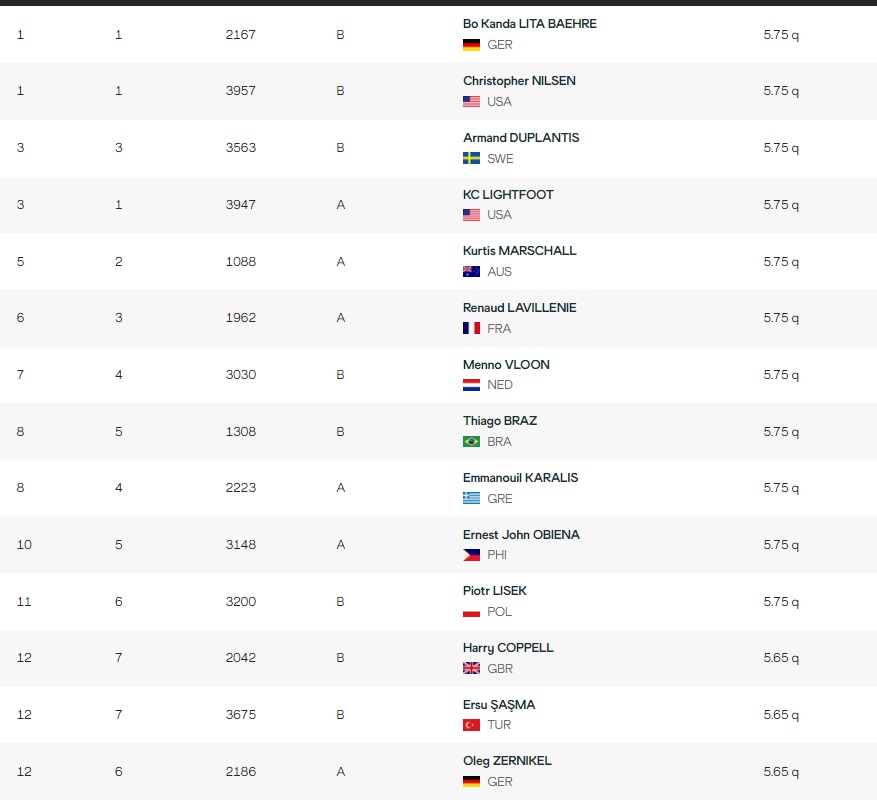Click the Brazilian flag under Thiago Braz
877x805 pixels.
[x=471, y=442]
